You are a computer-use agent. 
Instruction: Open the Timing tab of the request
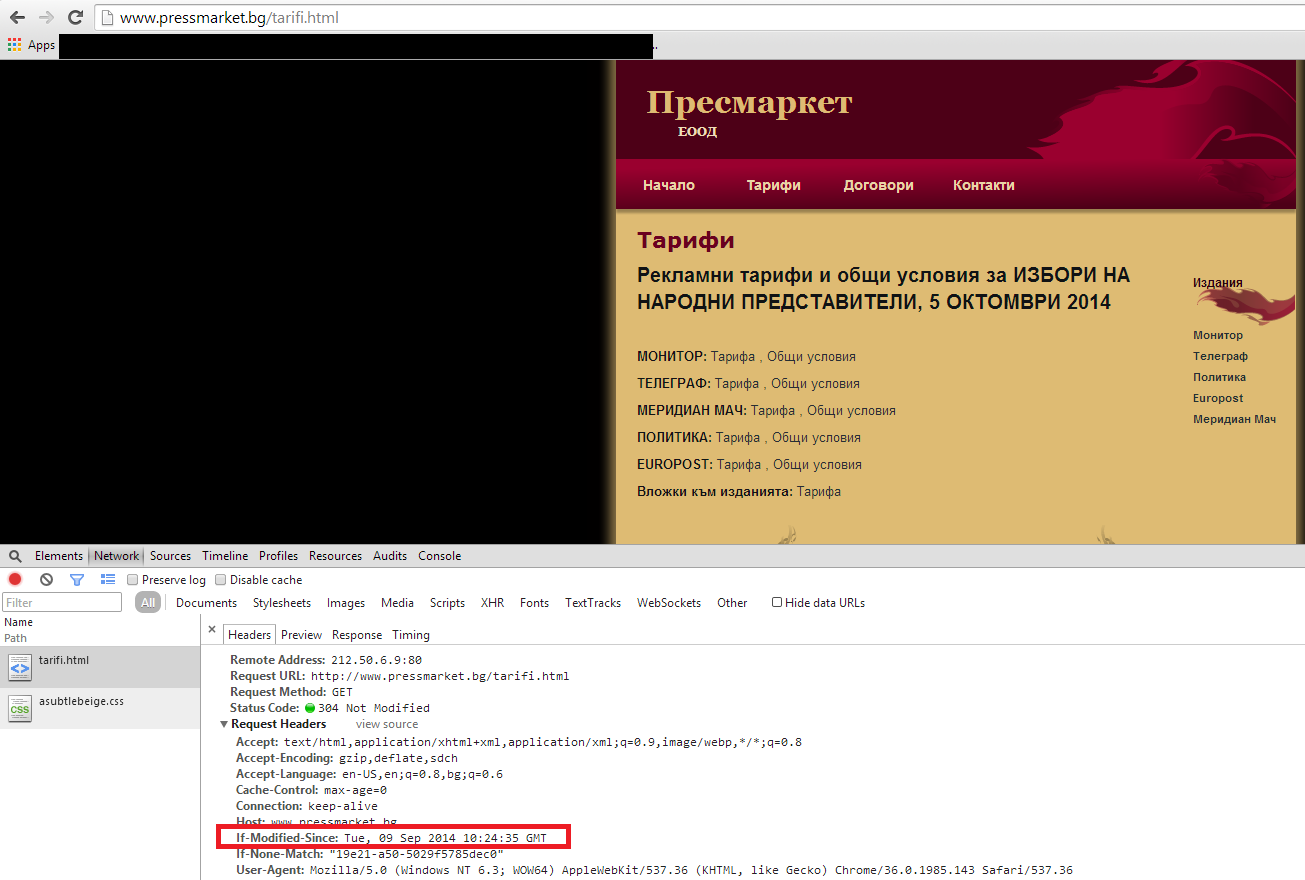(x=411, y=635)
